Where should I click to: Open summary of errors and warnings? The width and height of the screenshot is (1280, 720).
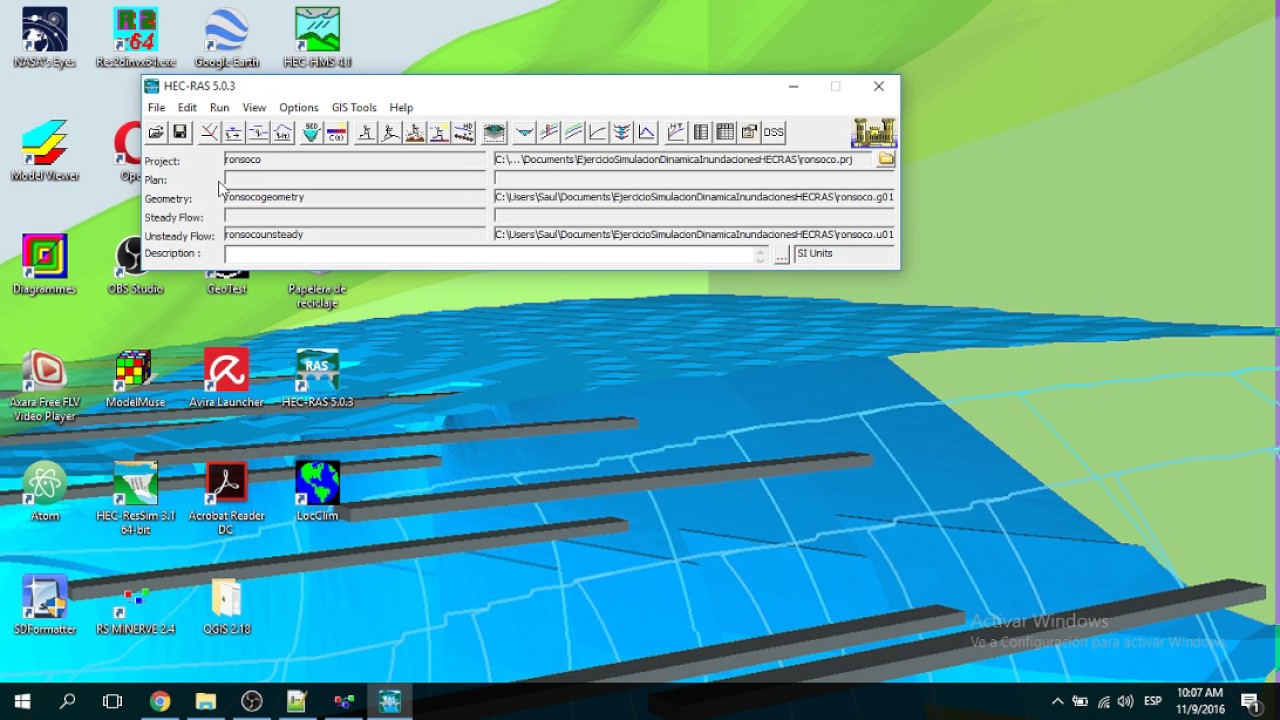click(750, 132)
